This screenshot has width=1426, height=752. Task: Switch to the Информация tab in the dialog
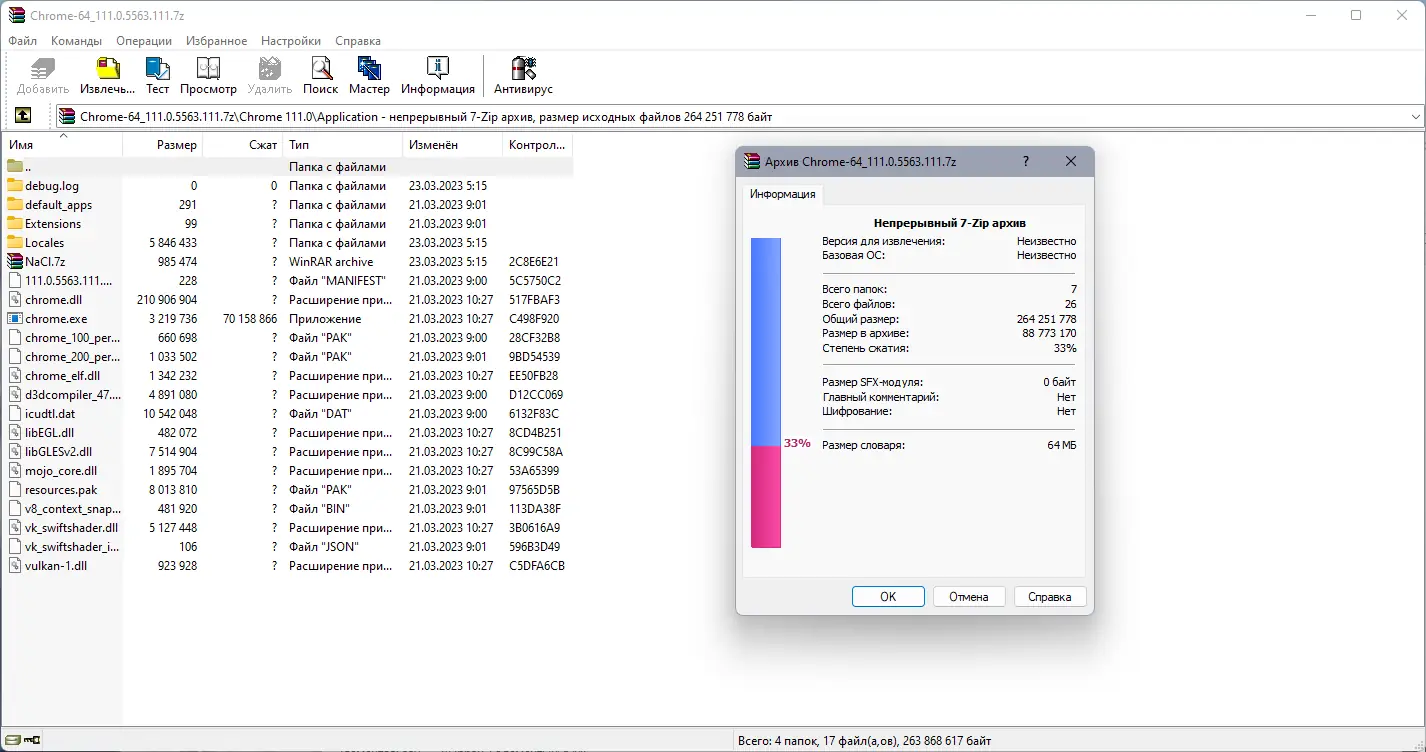782,196
